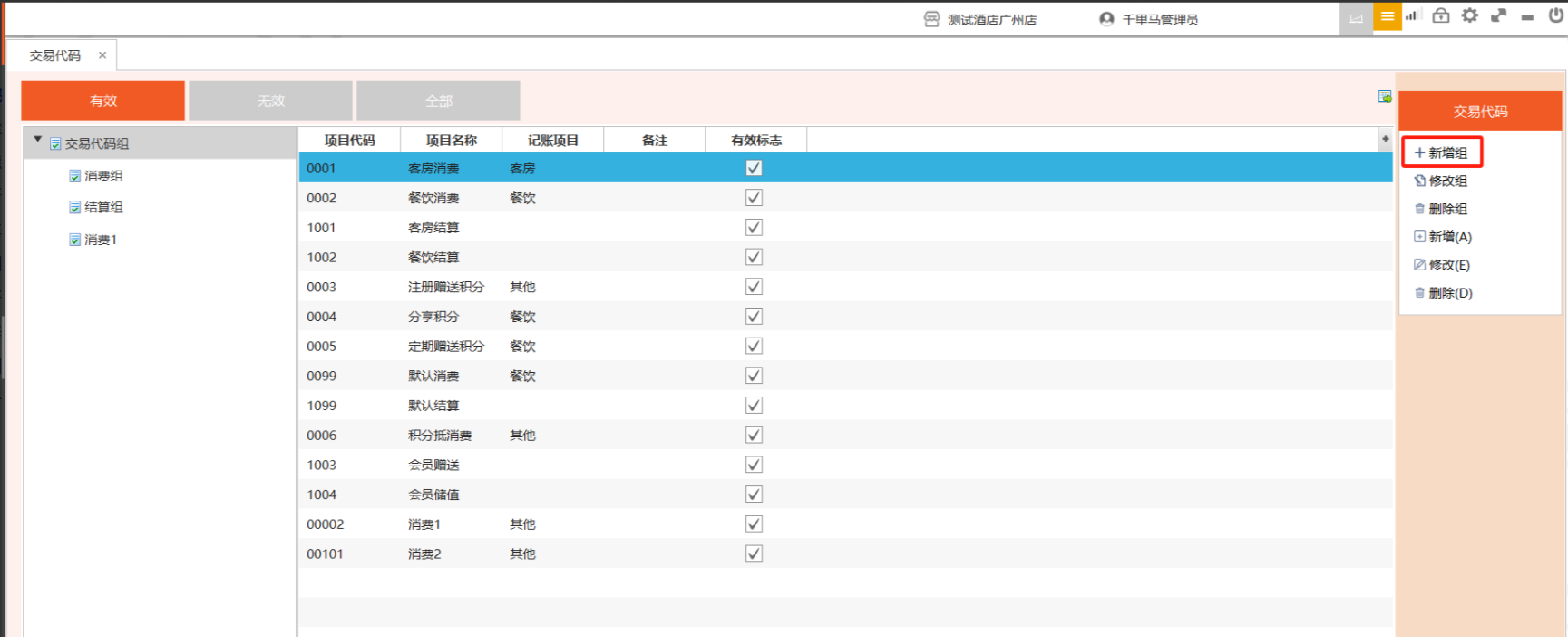Image resolution: width=1568 pixels, height=637 pixels.
Task: Click the gray chart icon in top bar
Action: point(1356,18)
